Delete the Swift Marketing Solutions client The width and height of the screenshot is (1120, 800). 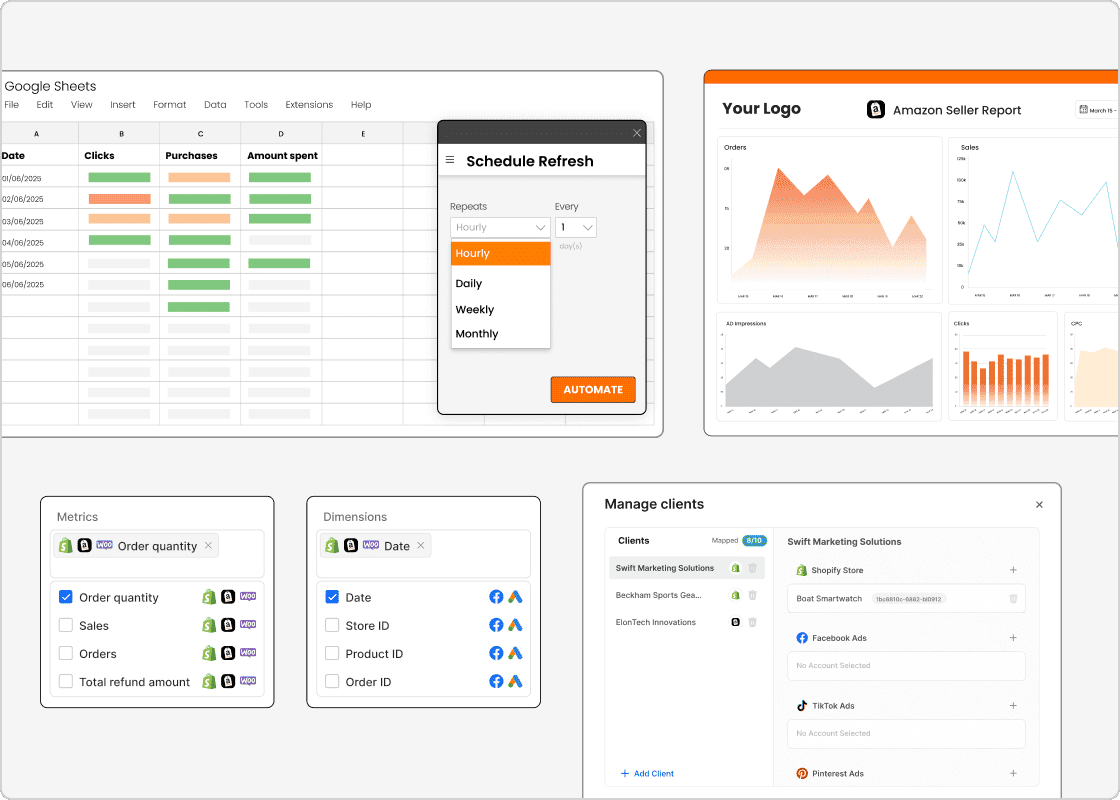coord(753,568)
